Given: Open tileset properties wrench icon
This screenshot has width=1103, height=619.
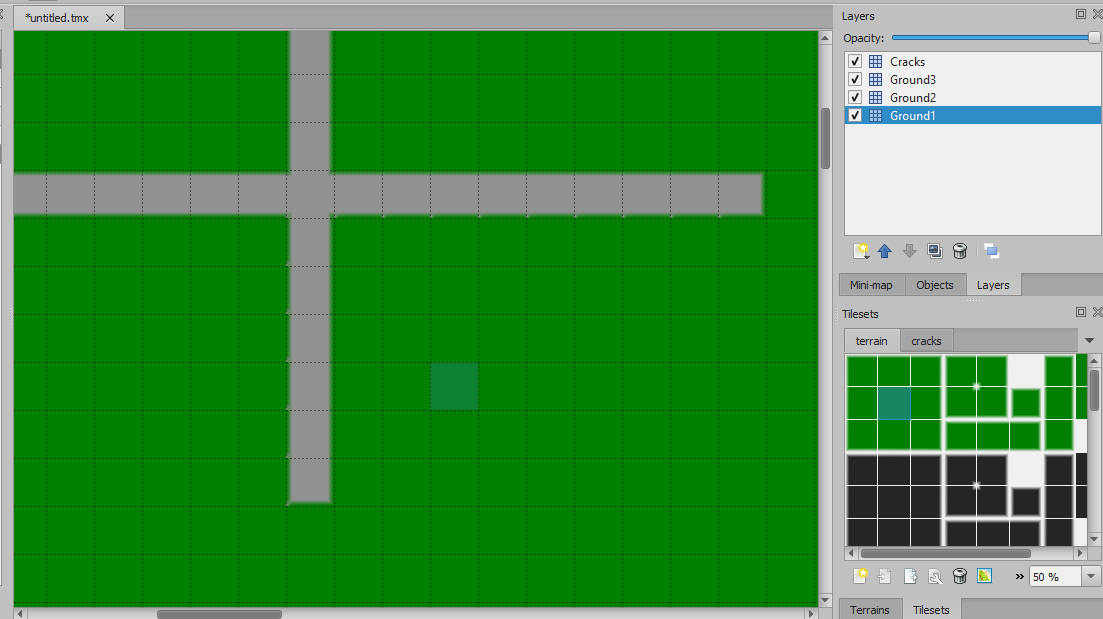Looking at the screenshot, I should click(935, 576).
